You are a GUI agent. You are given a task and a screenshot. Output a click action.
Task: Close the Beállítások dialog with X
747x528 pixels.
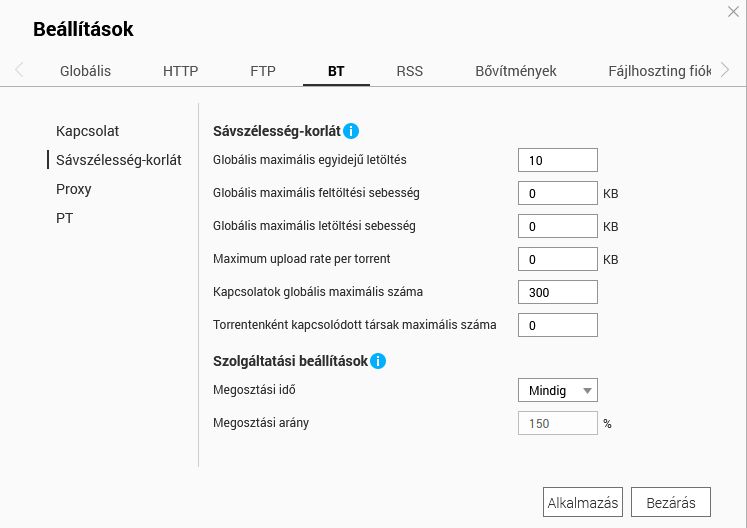[733, 11]
